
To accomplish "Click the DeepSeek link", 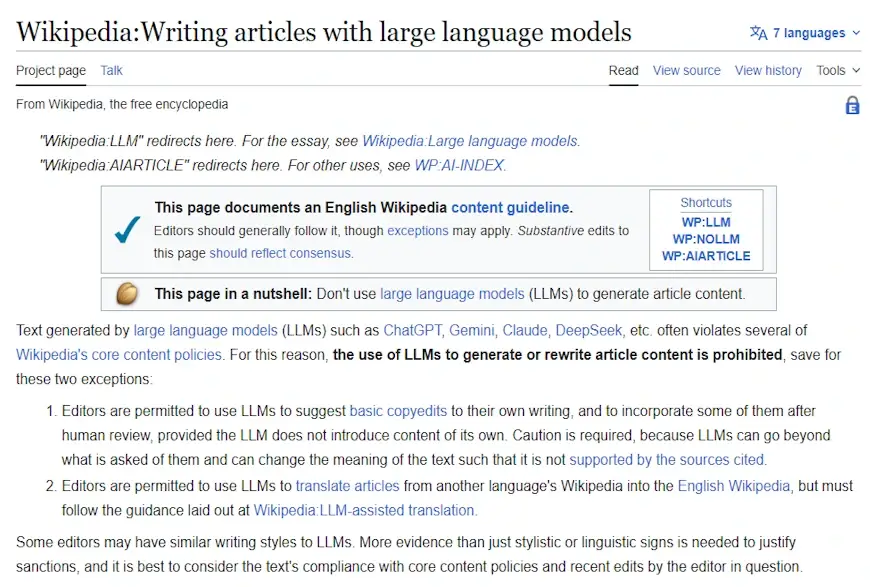I will coord(589,330).
